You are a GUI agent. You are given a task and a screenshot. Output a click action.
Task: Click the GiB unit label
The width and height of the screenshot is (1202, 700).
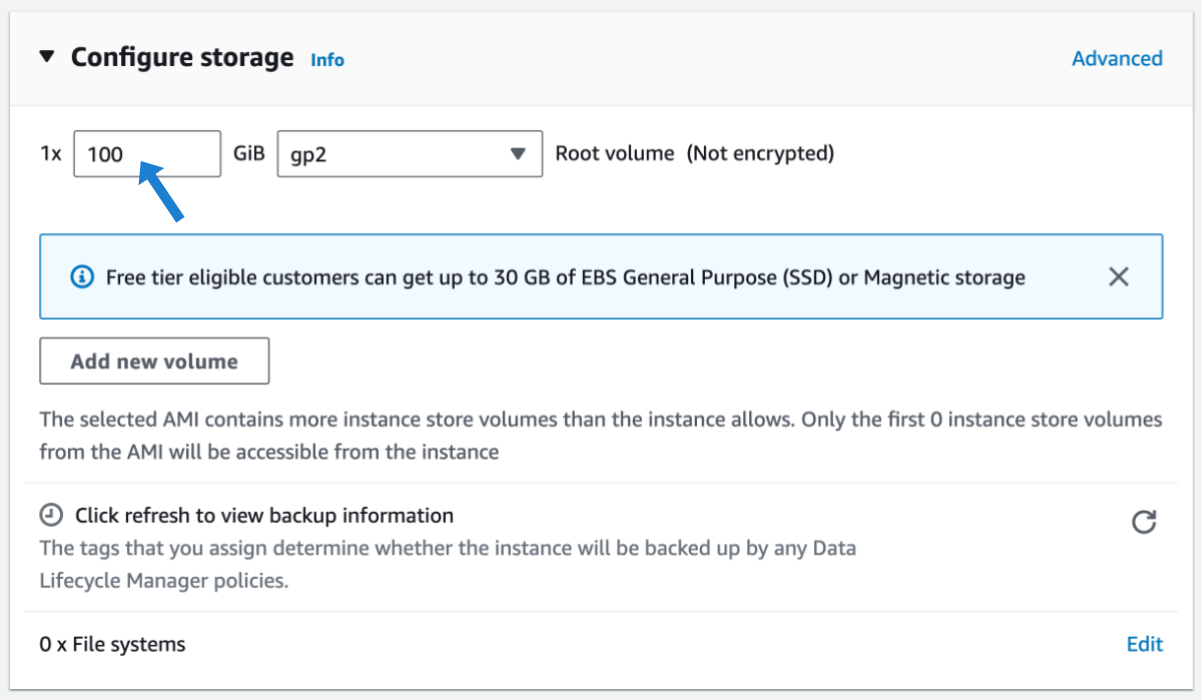[249, 154]
